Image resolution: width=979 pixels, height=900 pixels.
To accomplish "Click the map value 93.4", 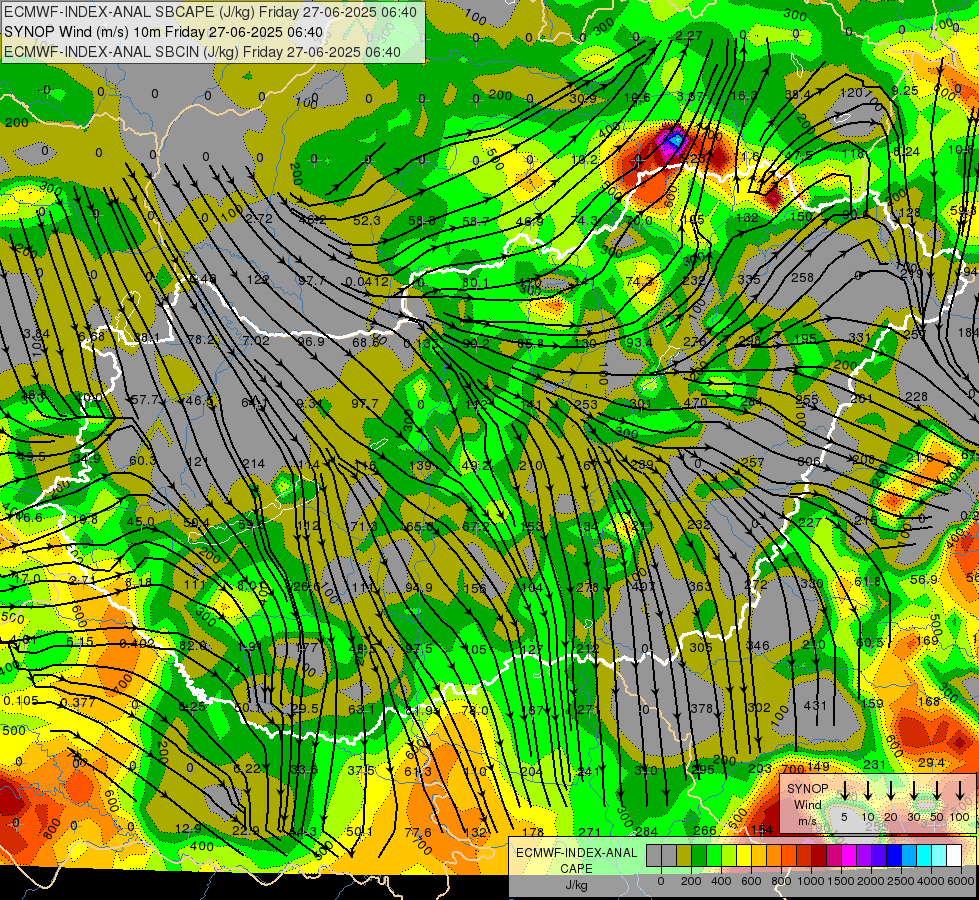I will (x=639, y=342).
